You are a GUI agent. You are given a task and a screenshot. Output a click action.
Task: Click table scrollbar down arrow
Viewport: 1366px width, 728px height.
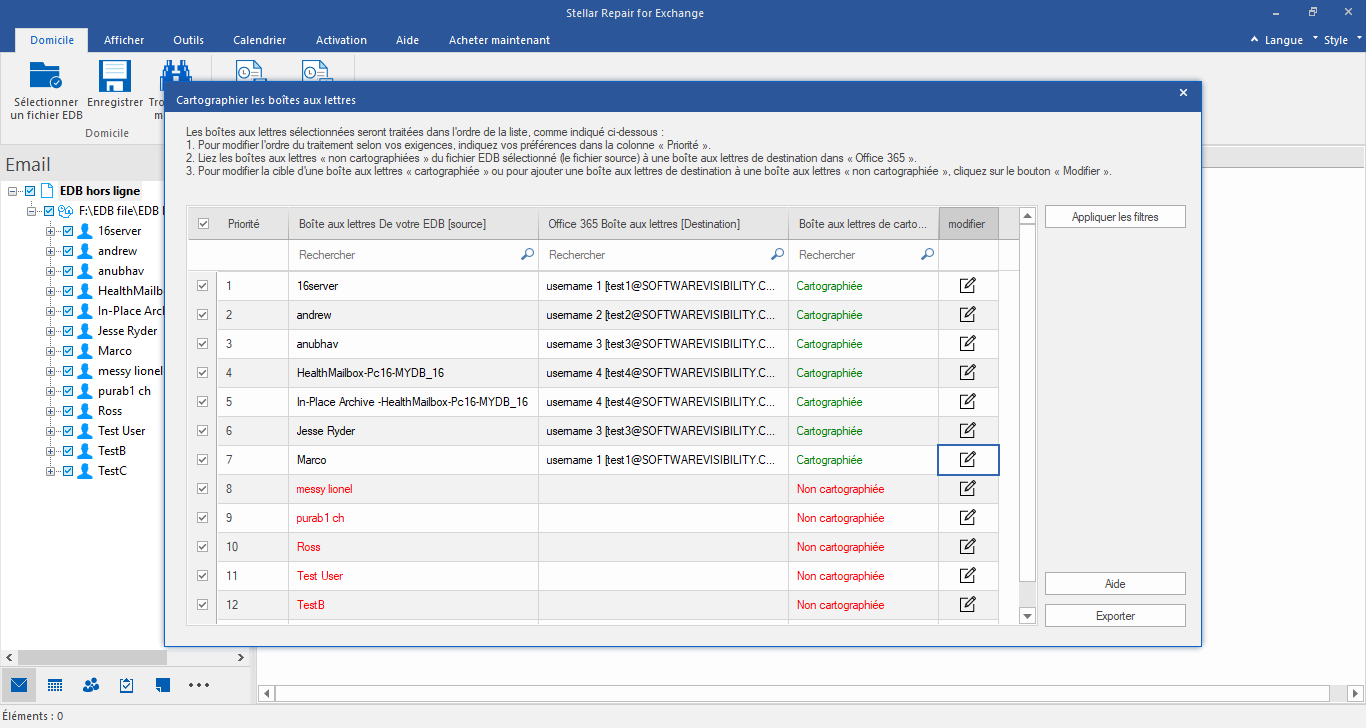click(x=1027, y=616)
